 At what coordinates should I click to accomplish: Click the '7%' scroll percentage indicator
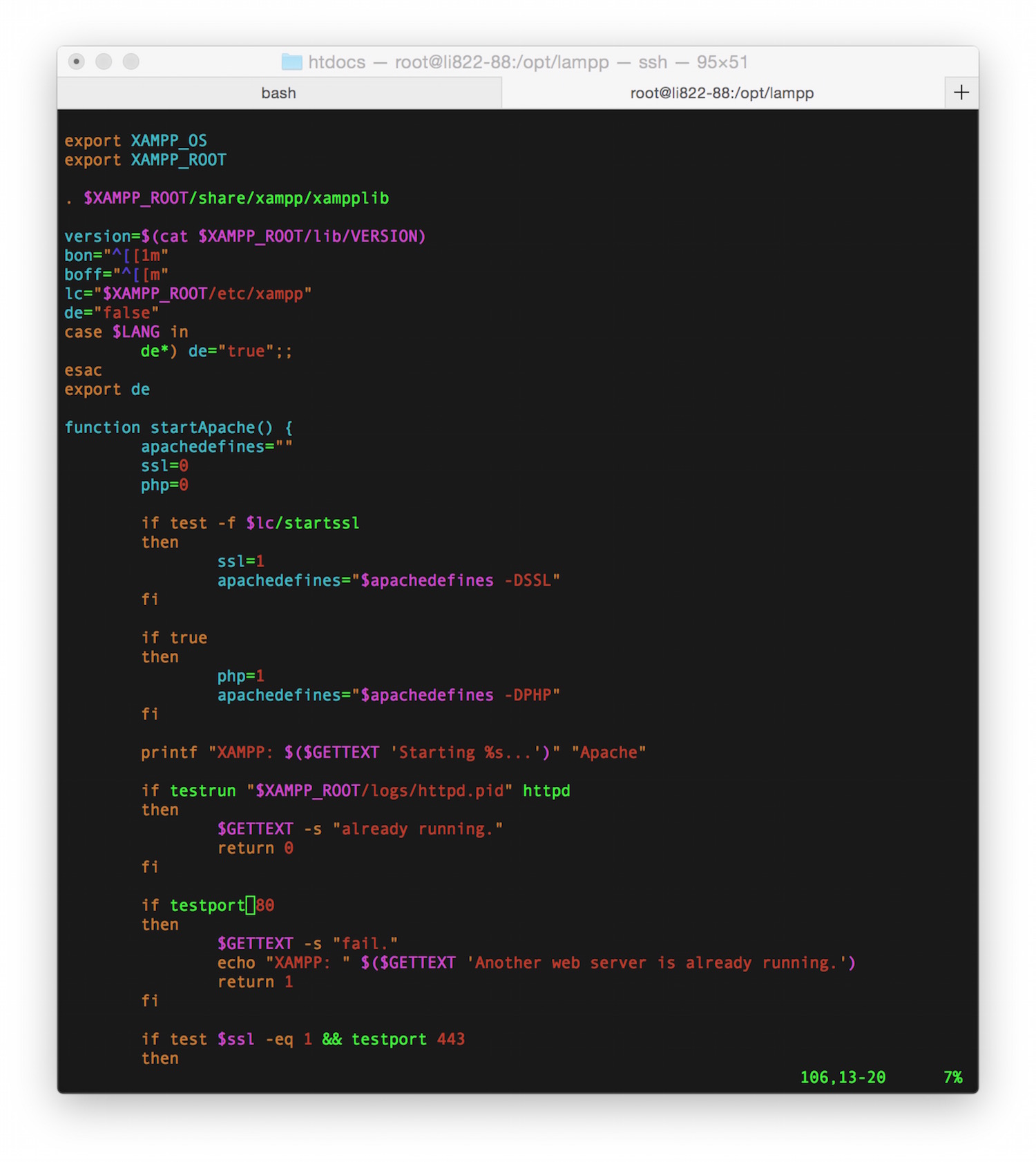[x=952, y=1078]
